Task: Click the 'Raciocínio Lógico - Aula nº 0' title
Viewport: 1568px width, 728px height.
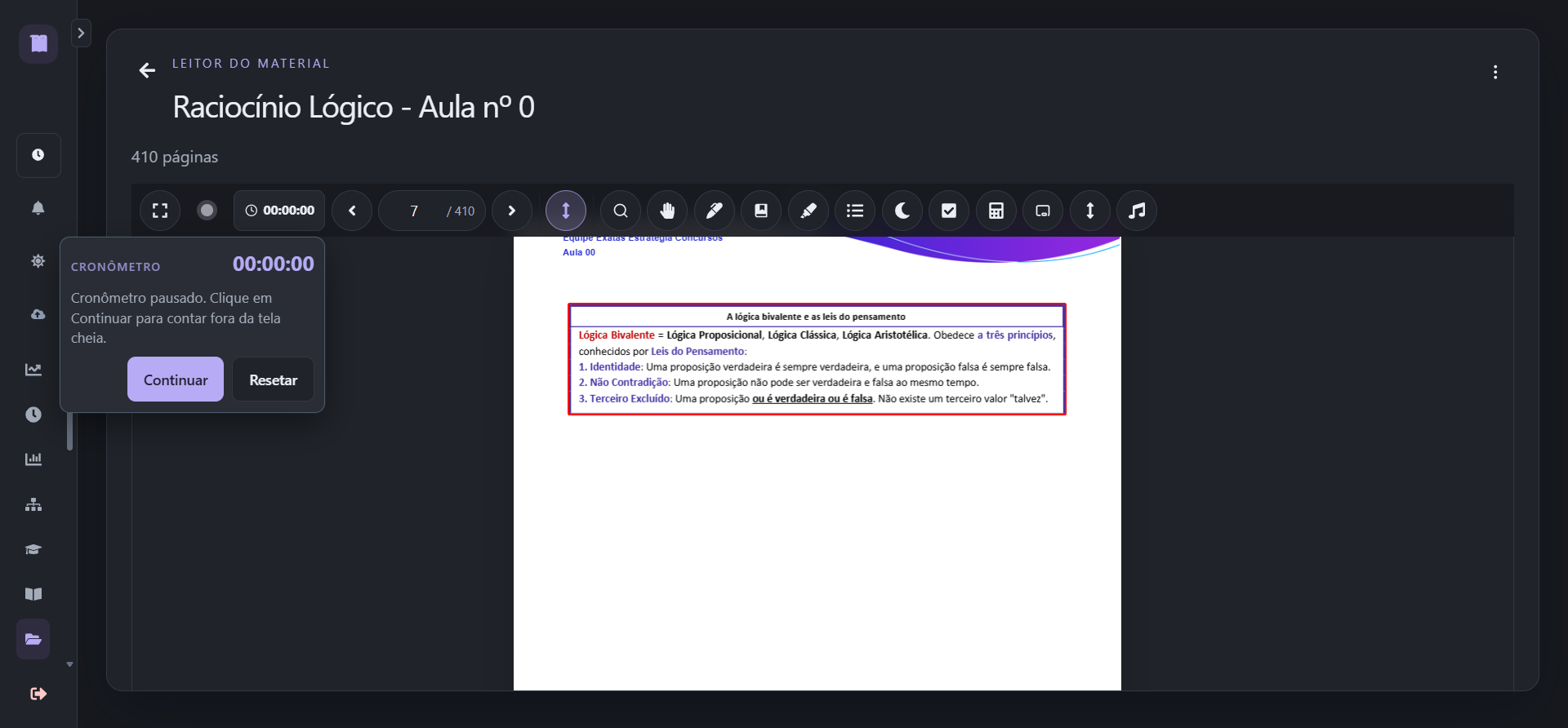Action: pos(354,107)
